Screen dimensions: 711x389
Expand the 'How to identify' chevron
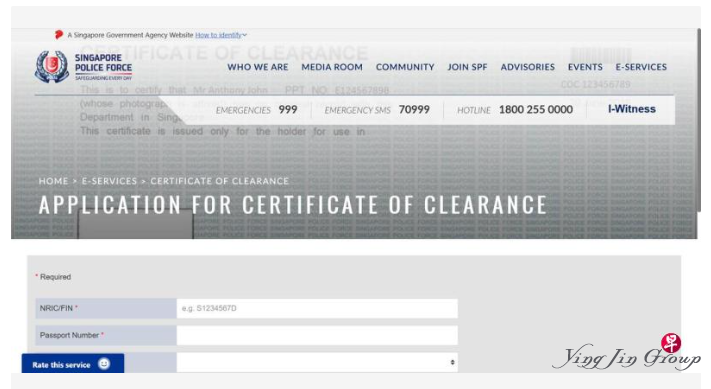(245, 35)
